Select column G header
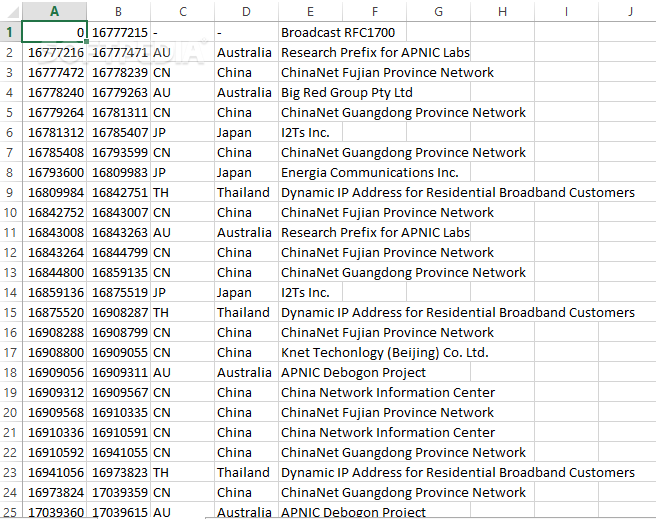The width and height of the screenshot is (656, 519). tap(438, 11)
